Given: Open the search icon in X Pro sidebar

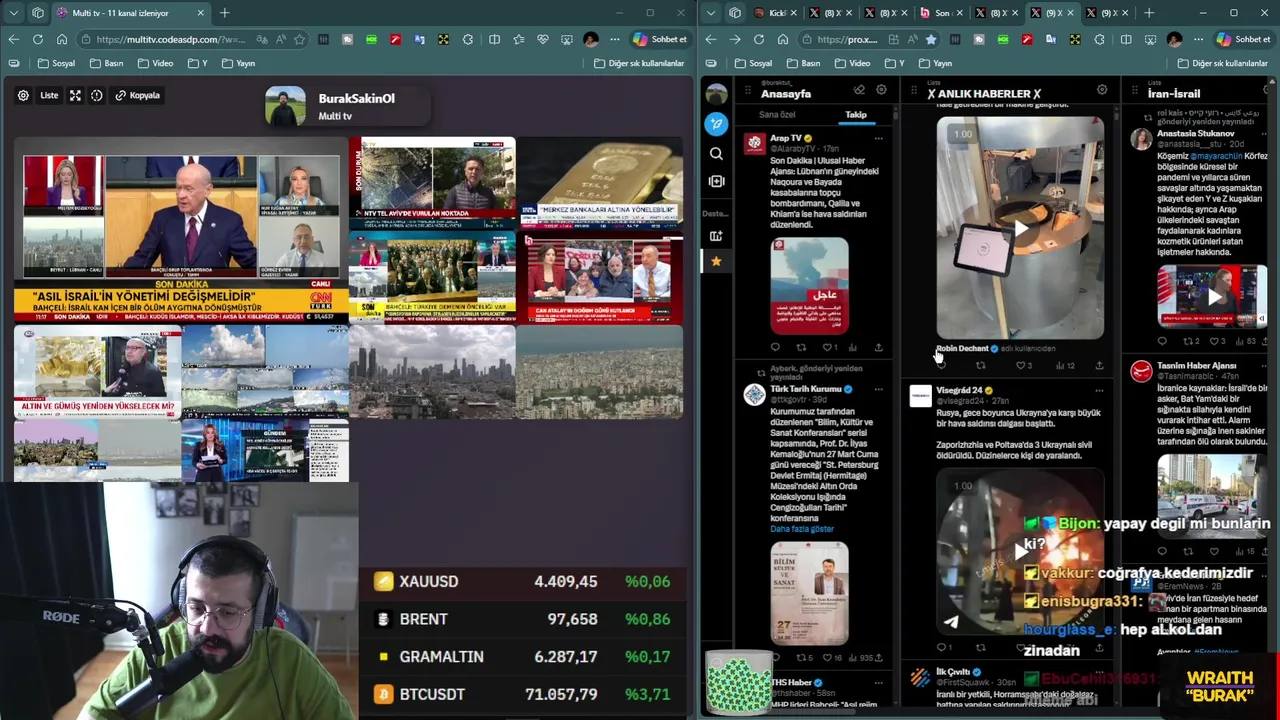Looking at the screenshot, I should coord(716,153).
